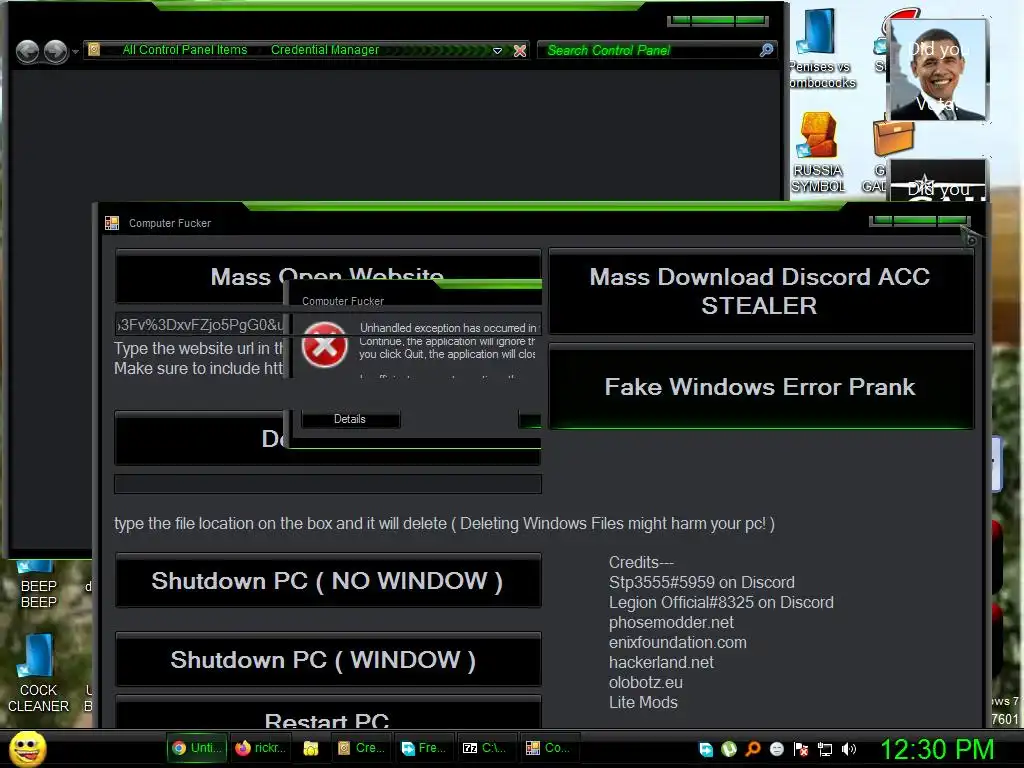The image size is (1024, 768).
Task: Focus the file location box above the delete note
Action: click(328, 484)
